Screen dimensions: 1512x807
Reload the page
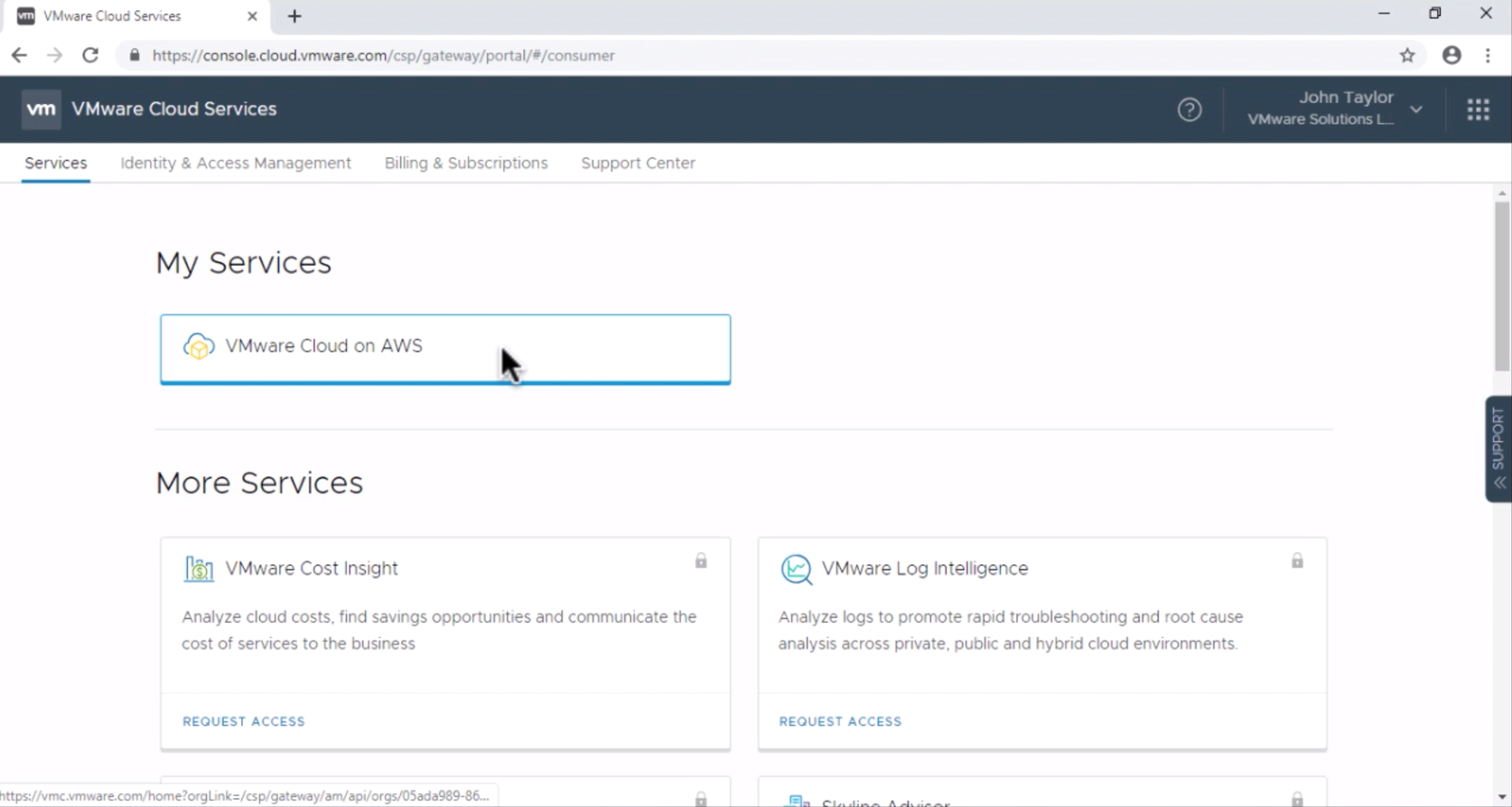(90, 55)
